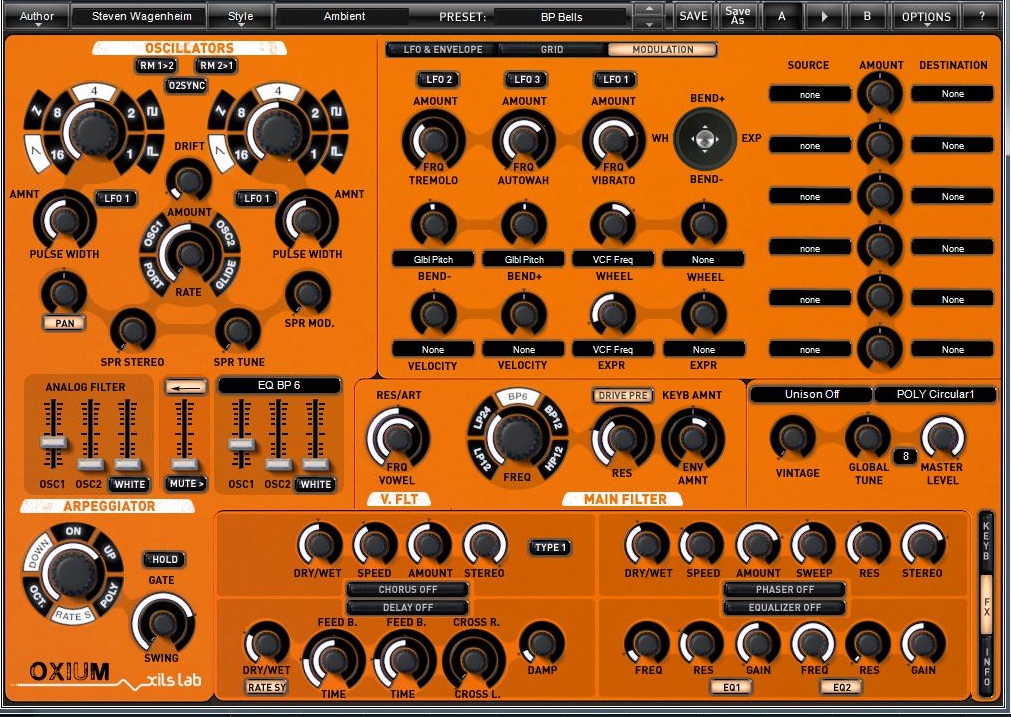Go to next preset with down arrow

click(649, 23)
